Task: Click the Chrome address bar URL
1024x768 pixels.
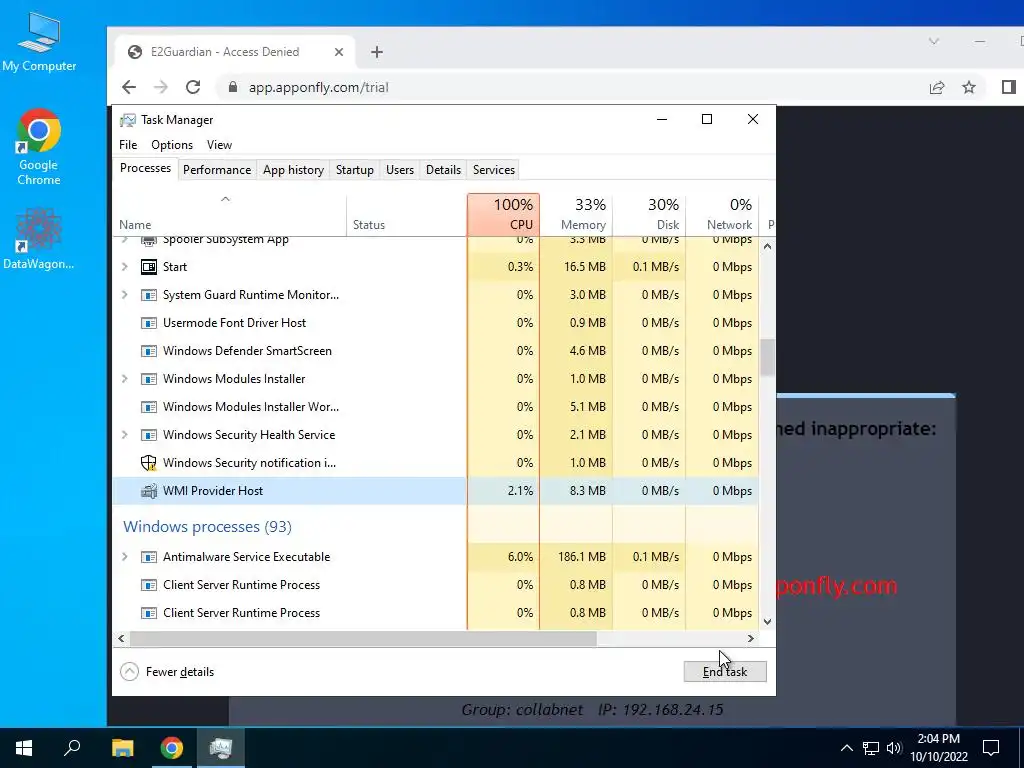Action: pyautogui.click(x=319, y=87)
